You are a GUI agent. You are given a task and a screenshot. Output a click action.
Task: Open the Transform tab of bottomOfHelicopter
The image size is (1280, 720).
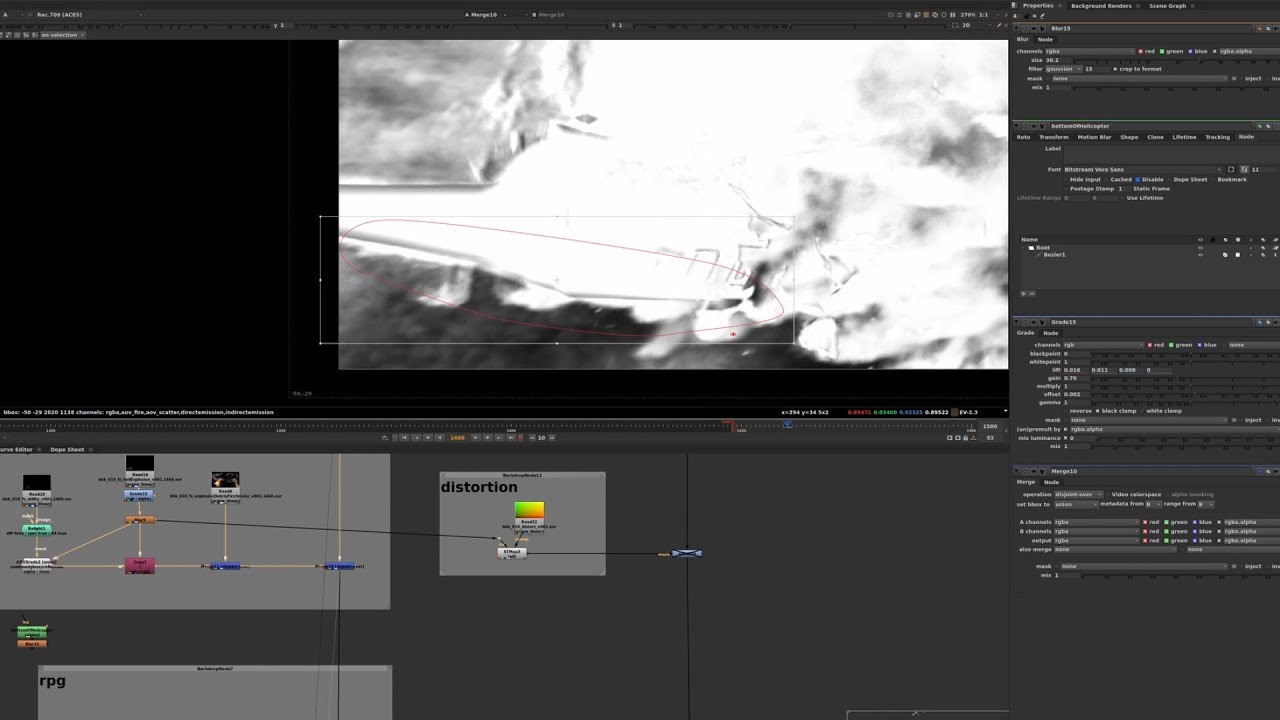pos(1053,137)
